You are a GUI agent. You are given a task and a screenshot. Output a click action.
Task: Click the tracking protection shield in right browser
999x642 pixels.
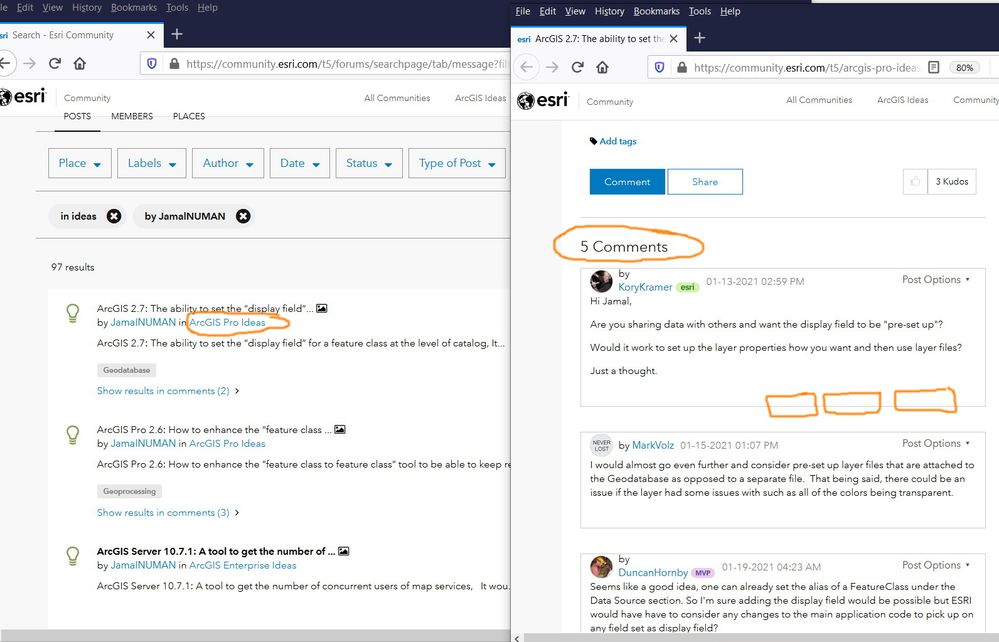659,67
